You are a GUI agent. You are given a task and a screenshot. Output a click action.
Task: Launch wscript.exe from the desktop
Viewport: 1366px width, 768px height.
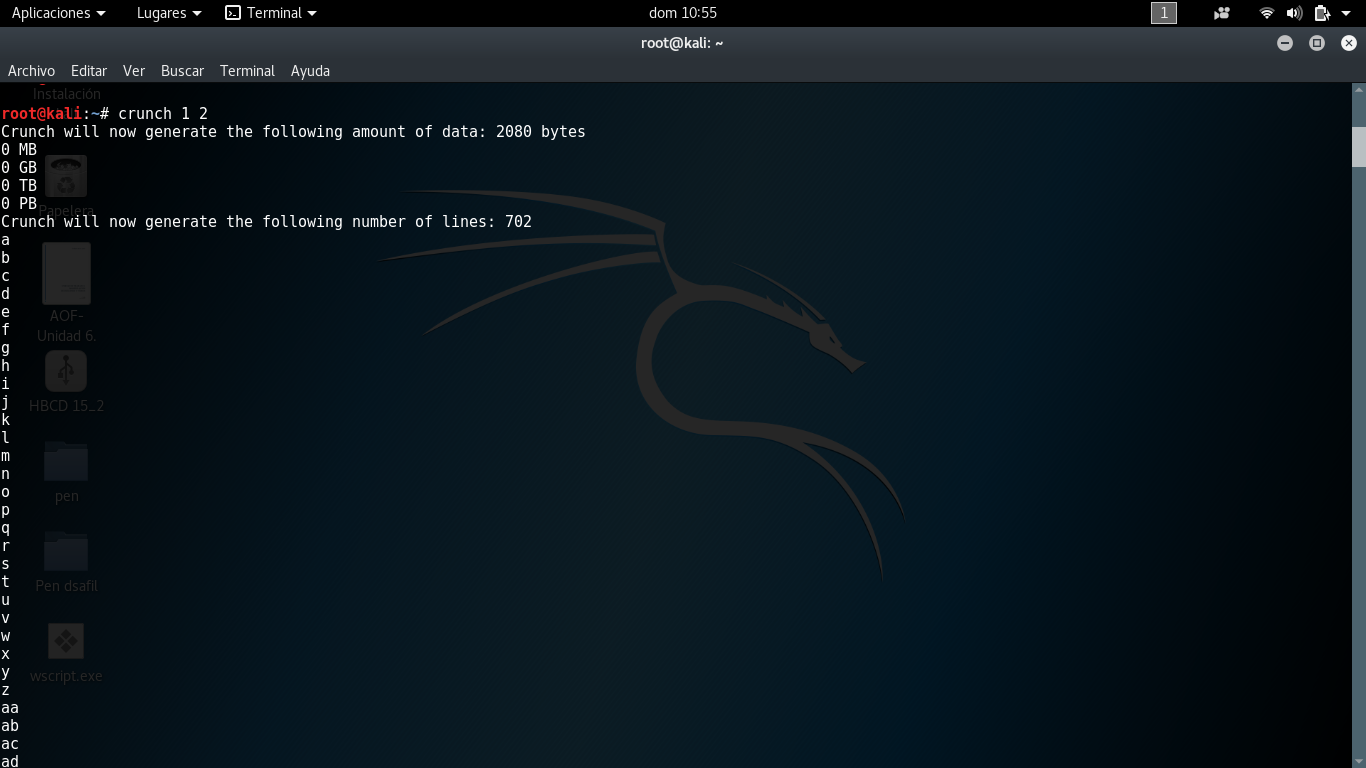[66, 641]
